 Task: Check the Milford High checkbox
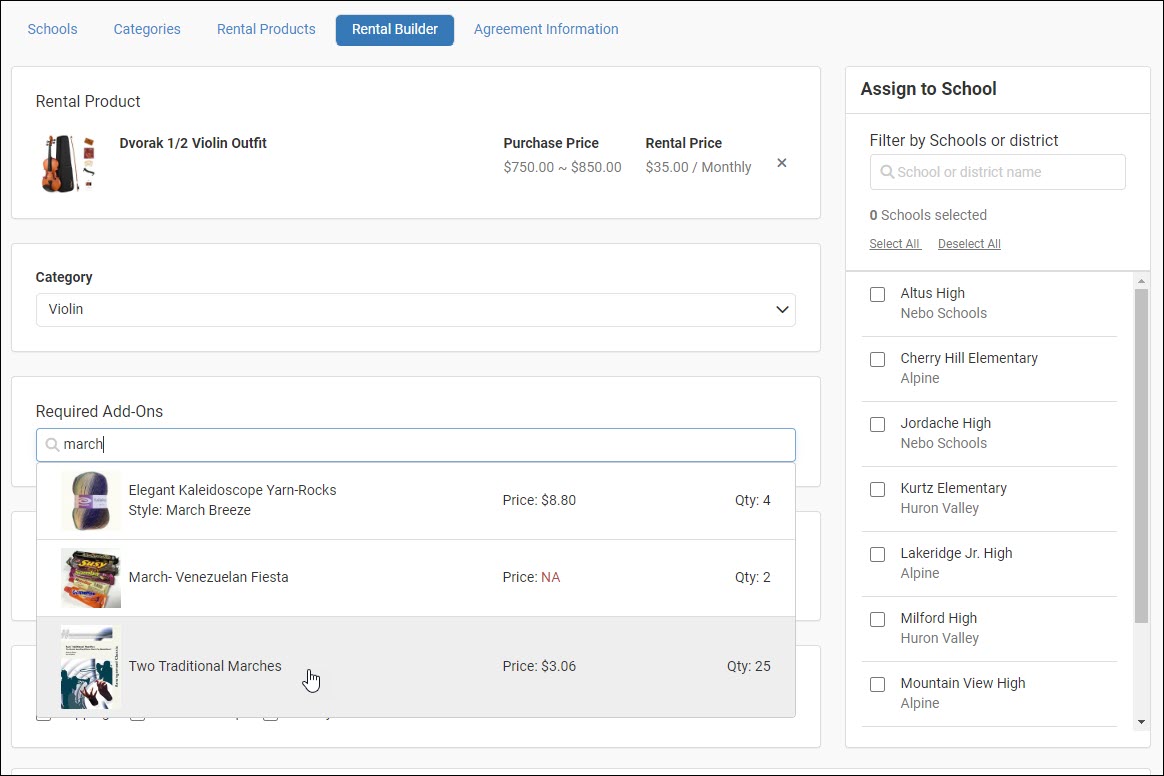coord(877,619)
